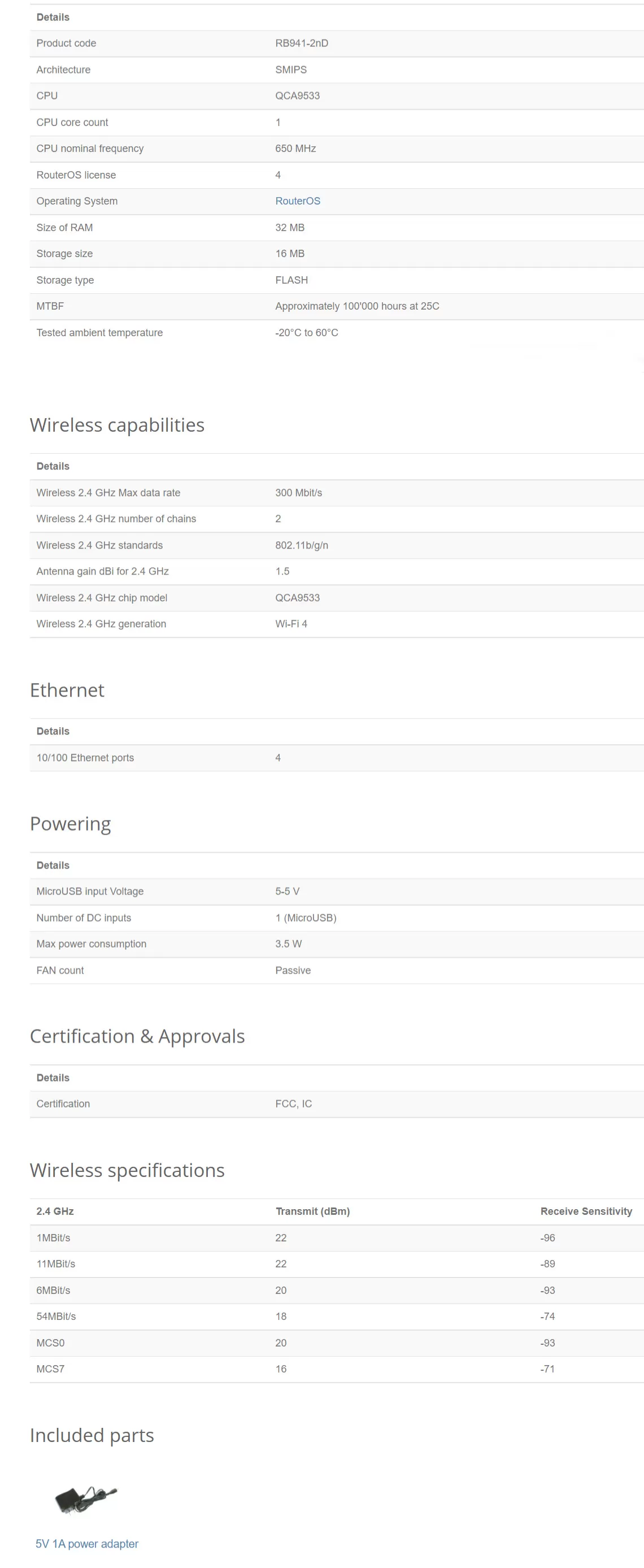This screenshot has width=644, height=1568.
Task: Click the 'Wireless 2.4 GHz chip model' label
Action: [x=102, y=598]
